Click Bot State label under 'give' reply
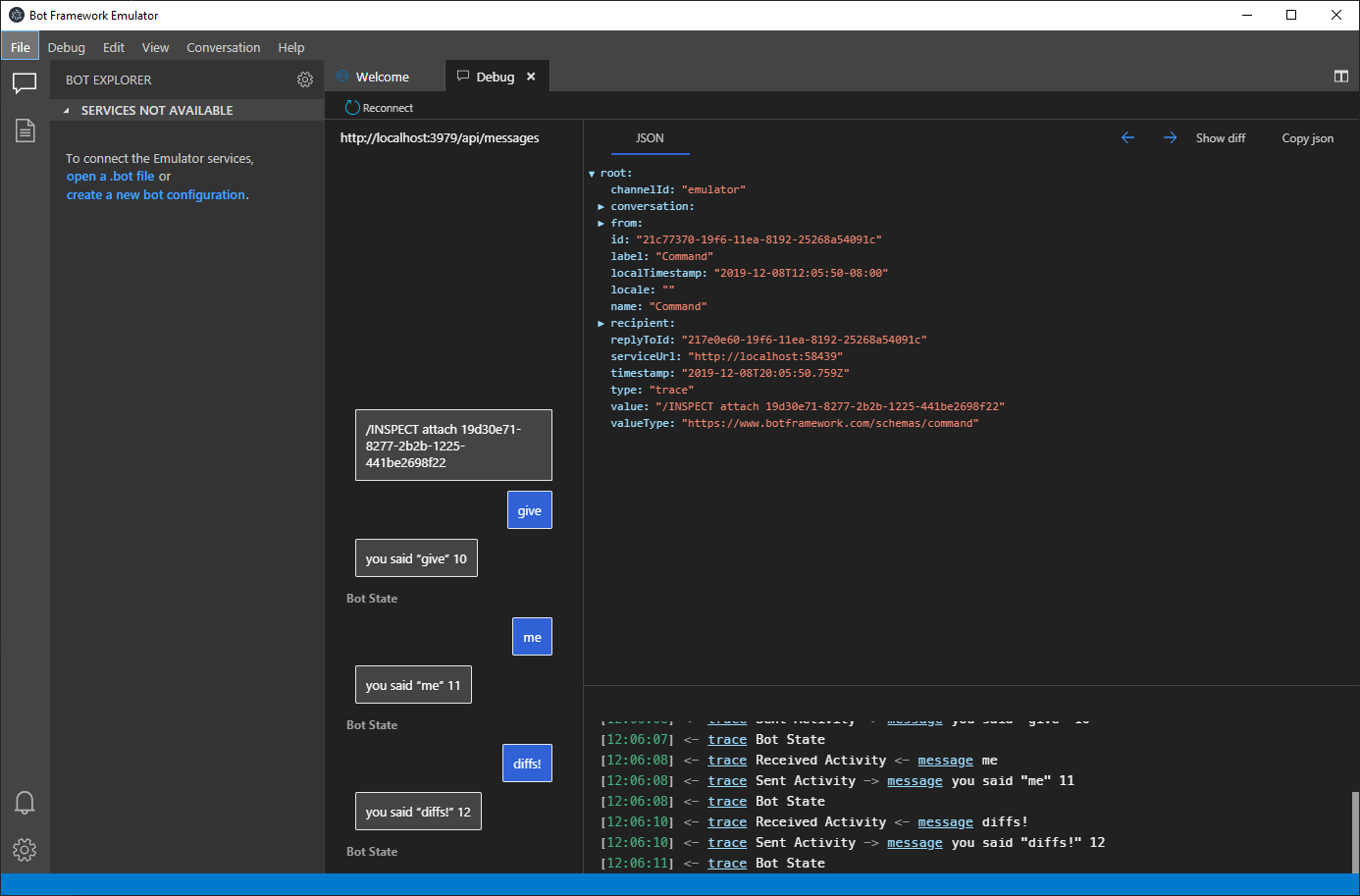Image resolution: width=1360 pixels, height=896 pixels. [x=372, y=599]
